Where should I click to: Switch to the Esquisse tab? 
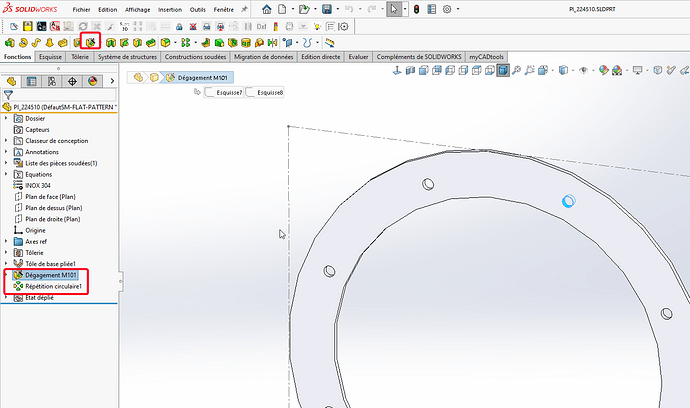(50, 57)
